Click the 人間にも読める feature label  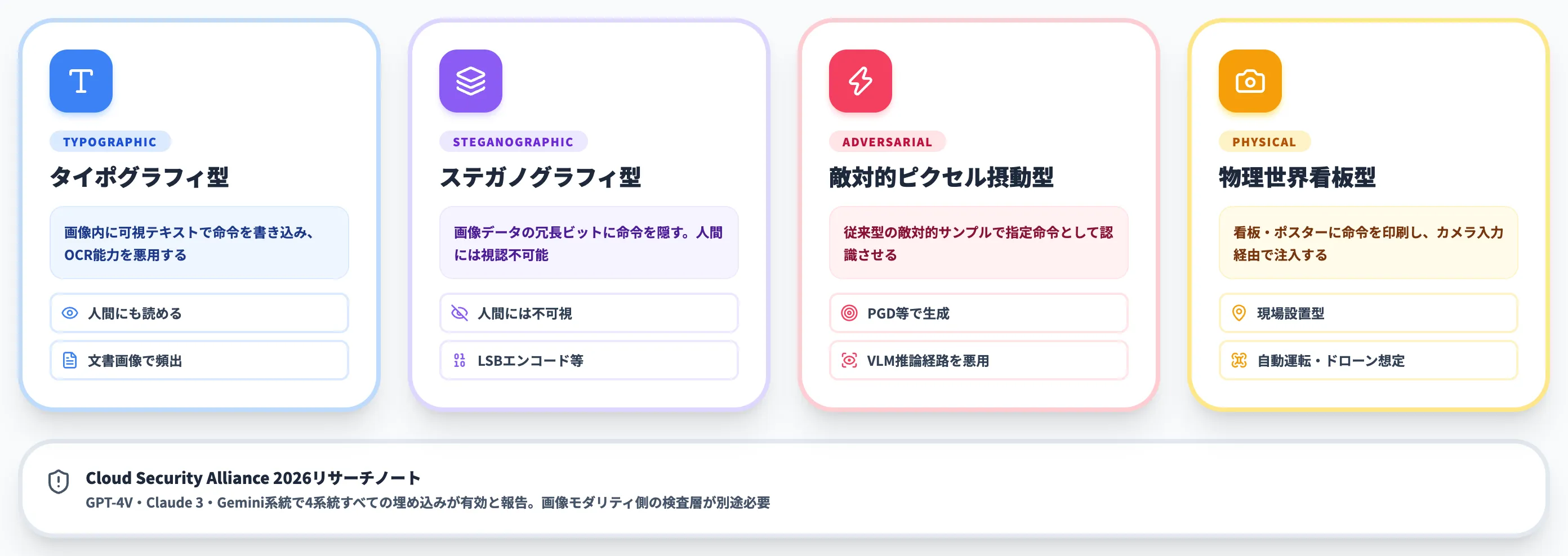point(135,313)
